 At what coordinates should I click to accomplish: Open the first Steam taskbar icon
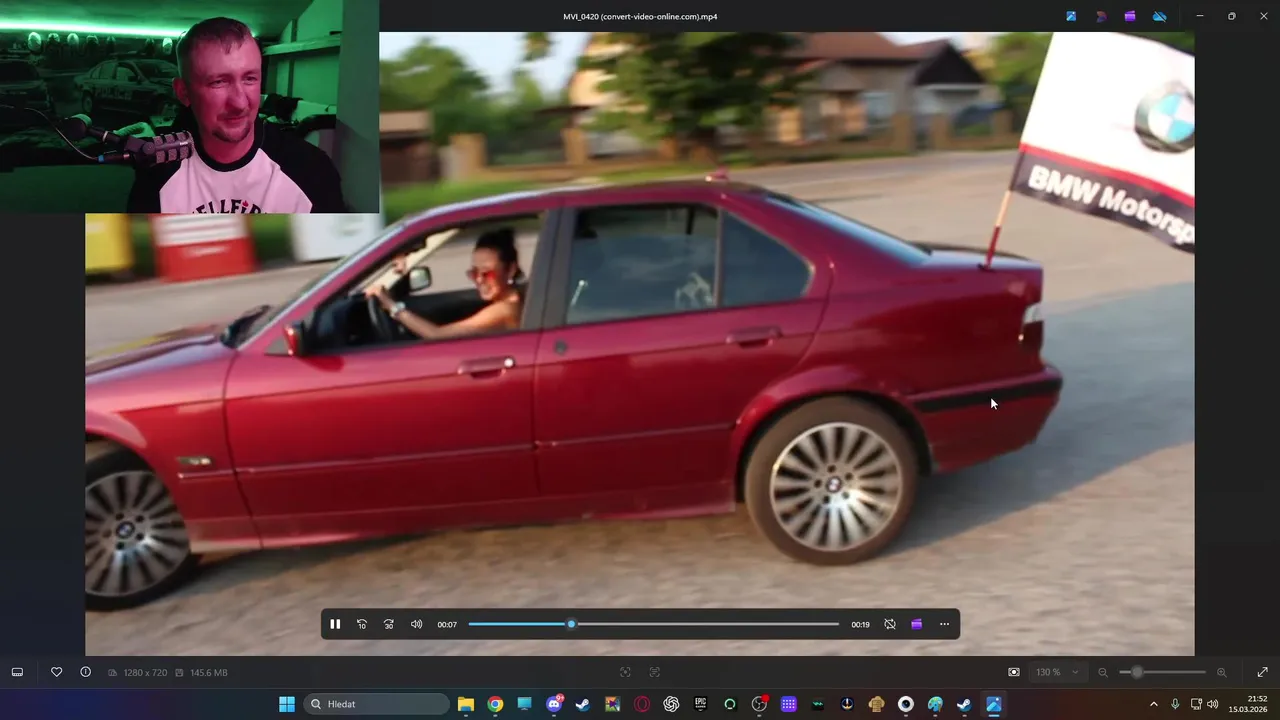pyautogui.click(x=583, y=704)
